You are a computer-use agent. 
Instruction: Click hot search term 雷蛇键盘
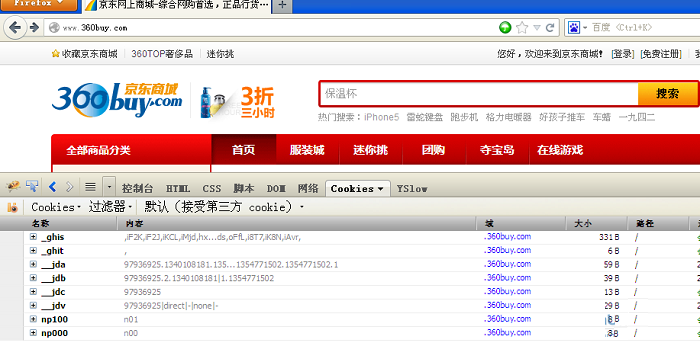pyautogui.click(x=425, y=117)
